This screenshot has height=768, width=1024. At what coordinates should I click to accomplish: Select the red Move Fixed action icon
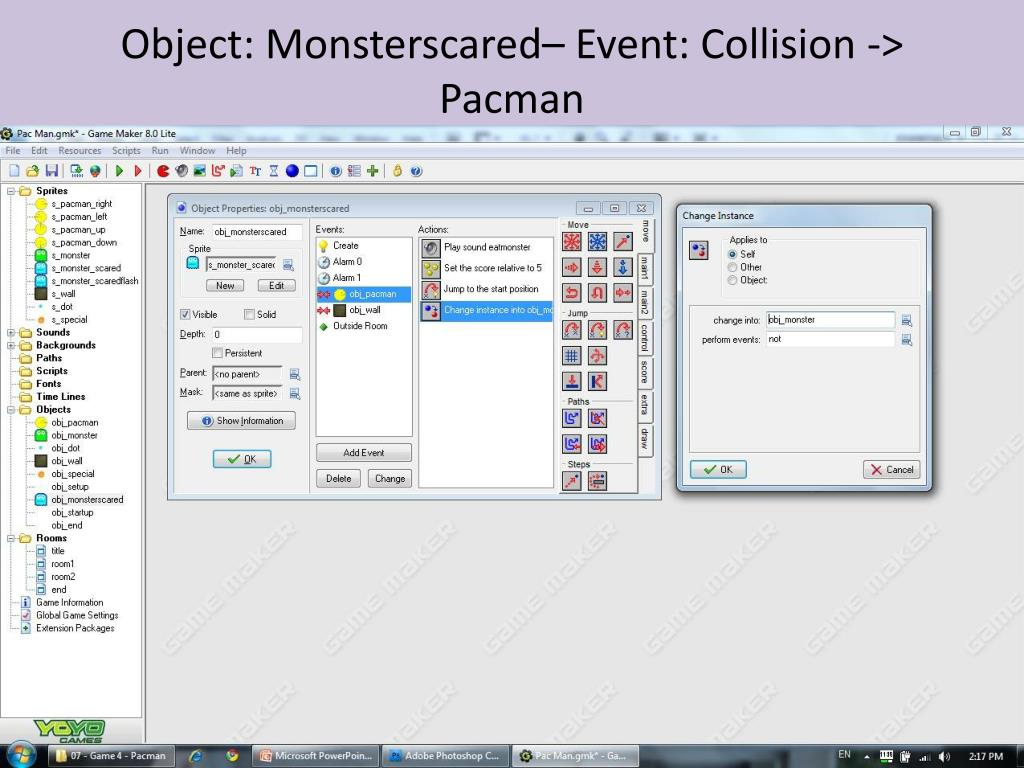(x=572, y=242)
